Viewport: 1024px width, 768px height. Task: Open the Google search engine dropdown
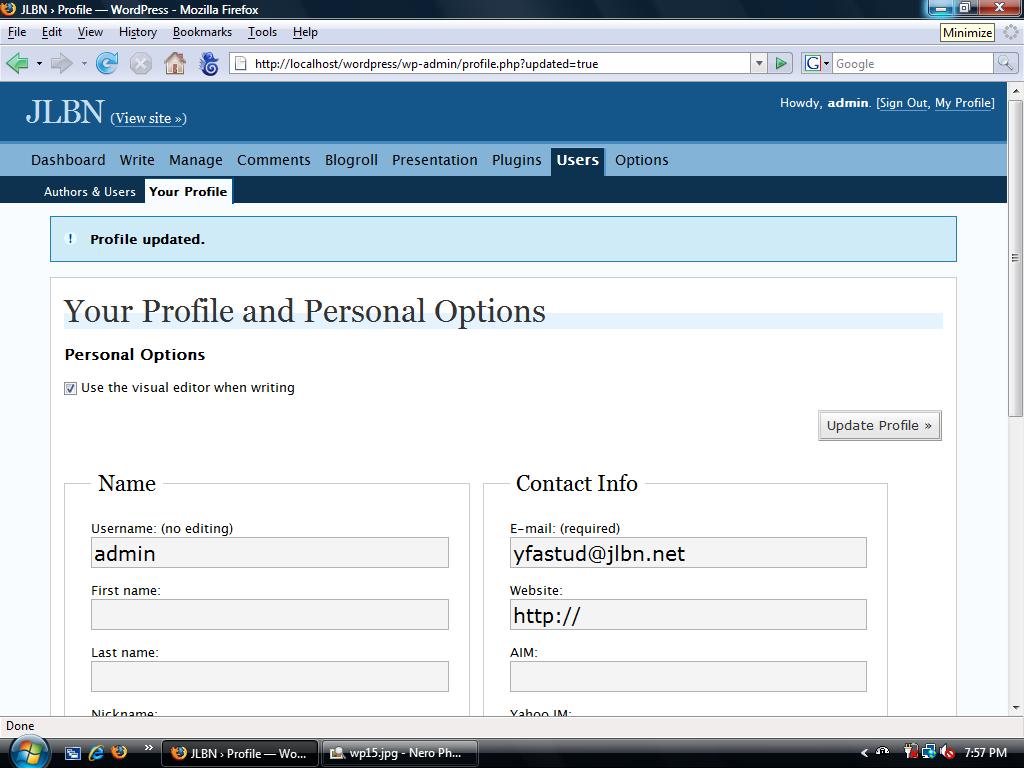tap(816, 63)
